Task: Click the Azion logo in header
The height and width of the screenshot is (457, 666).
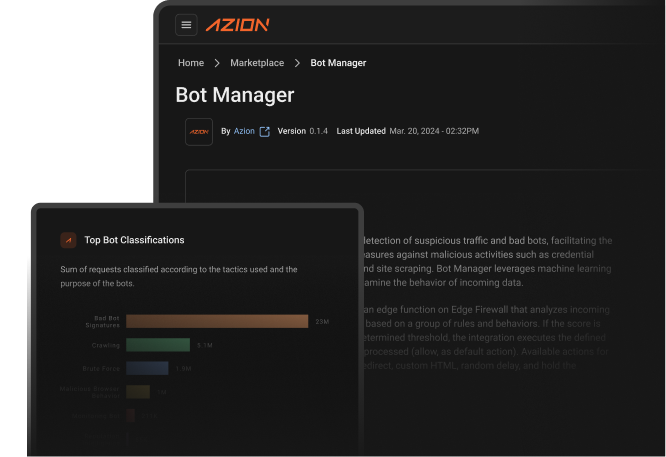Action: (237, 25)
